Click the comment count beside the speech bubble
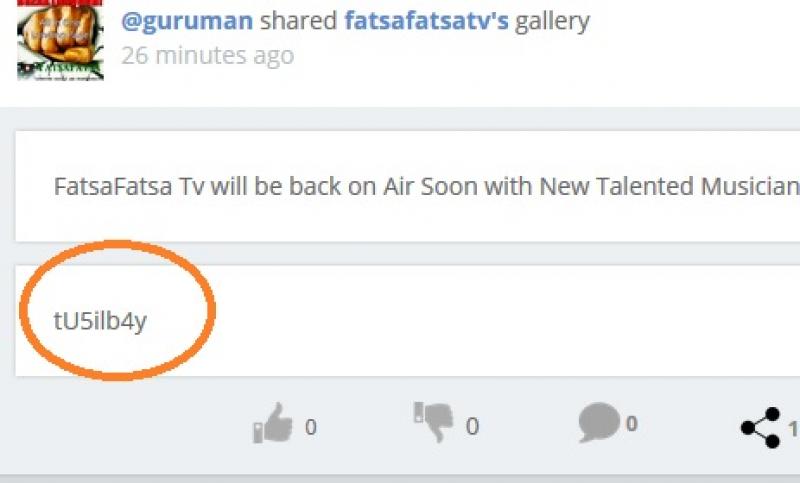 (x=632, y=423)
